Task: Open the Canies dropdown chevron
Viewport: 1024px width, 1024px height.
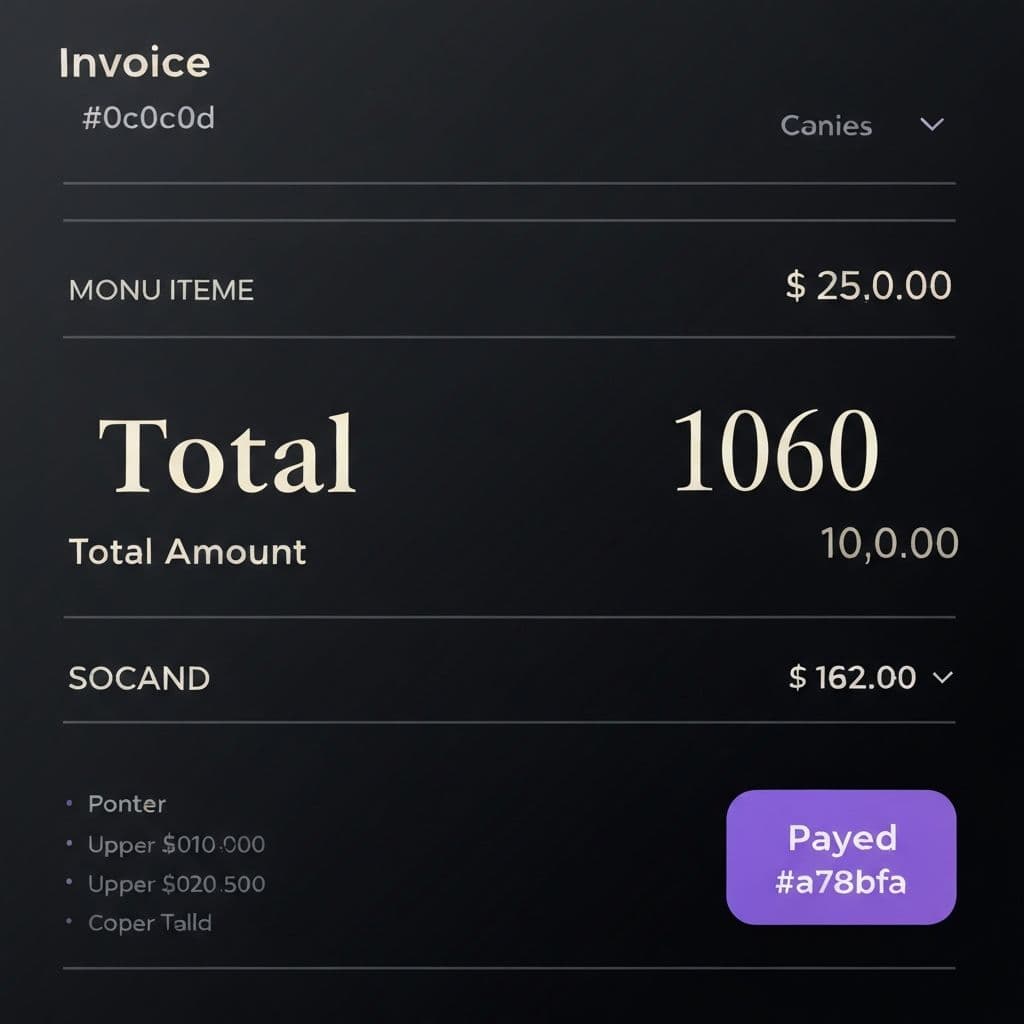Action: (932, 125)
